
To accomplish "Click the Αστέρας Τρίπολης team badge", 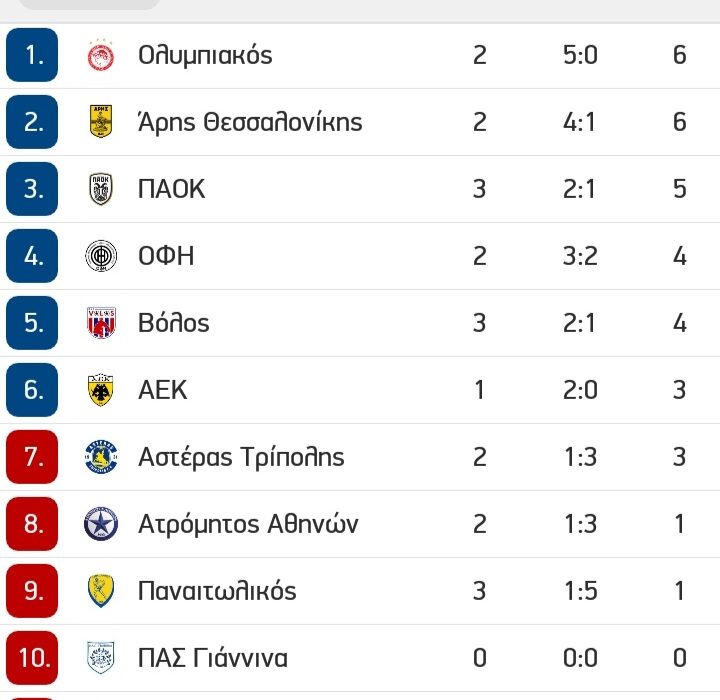I will pyautogui.click(x=101, y=457).
